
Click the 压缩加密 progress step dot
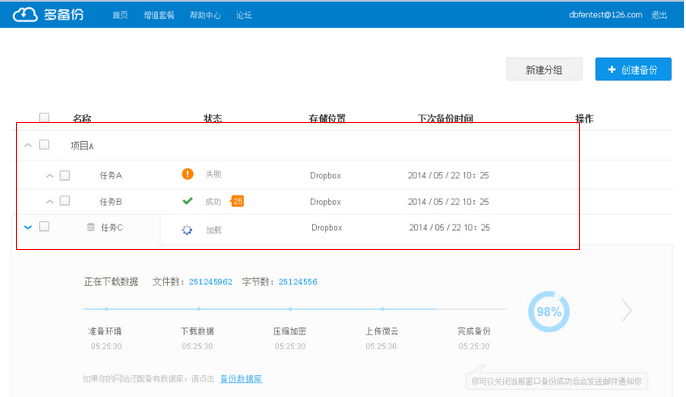coord(290,309)
